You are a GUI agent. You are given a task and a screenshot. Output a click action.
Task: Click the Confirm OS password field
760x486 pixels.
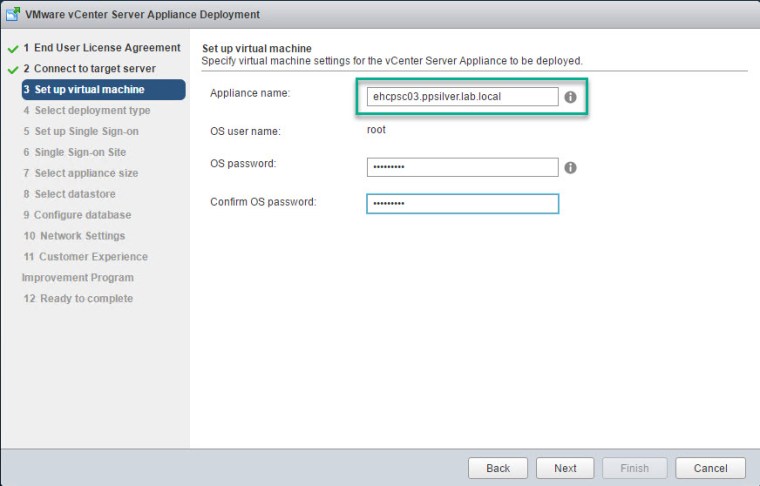(x=462, y=204)
